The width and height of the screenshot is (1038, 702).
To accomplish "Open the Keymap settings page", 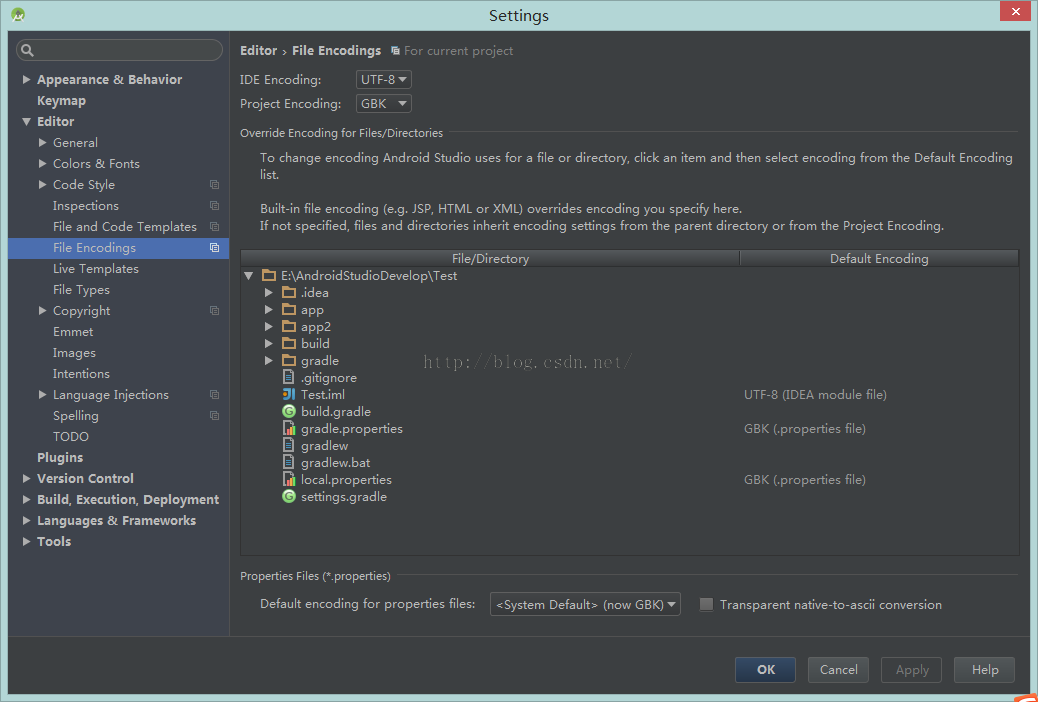I will [61, 101].
